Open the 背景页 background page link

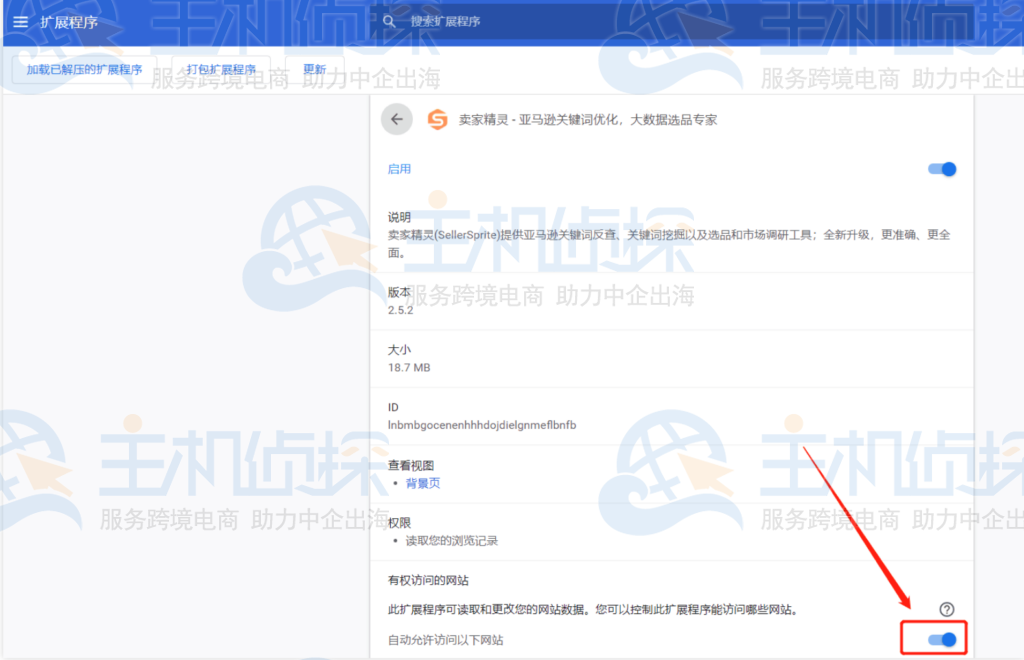pos(423,481)
